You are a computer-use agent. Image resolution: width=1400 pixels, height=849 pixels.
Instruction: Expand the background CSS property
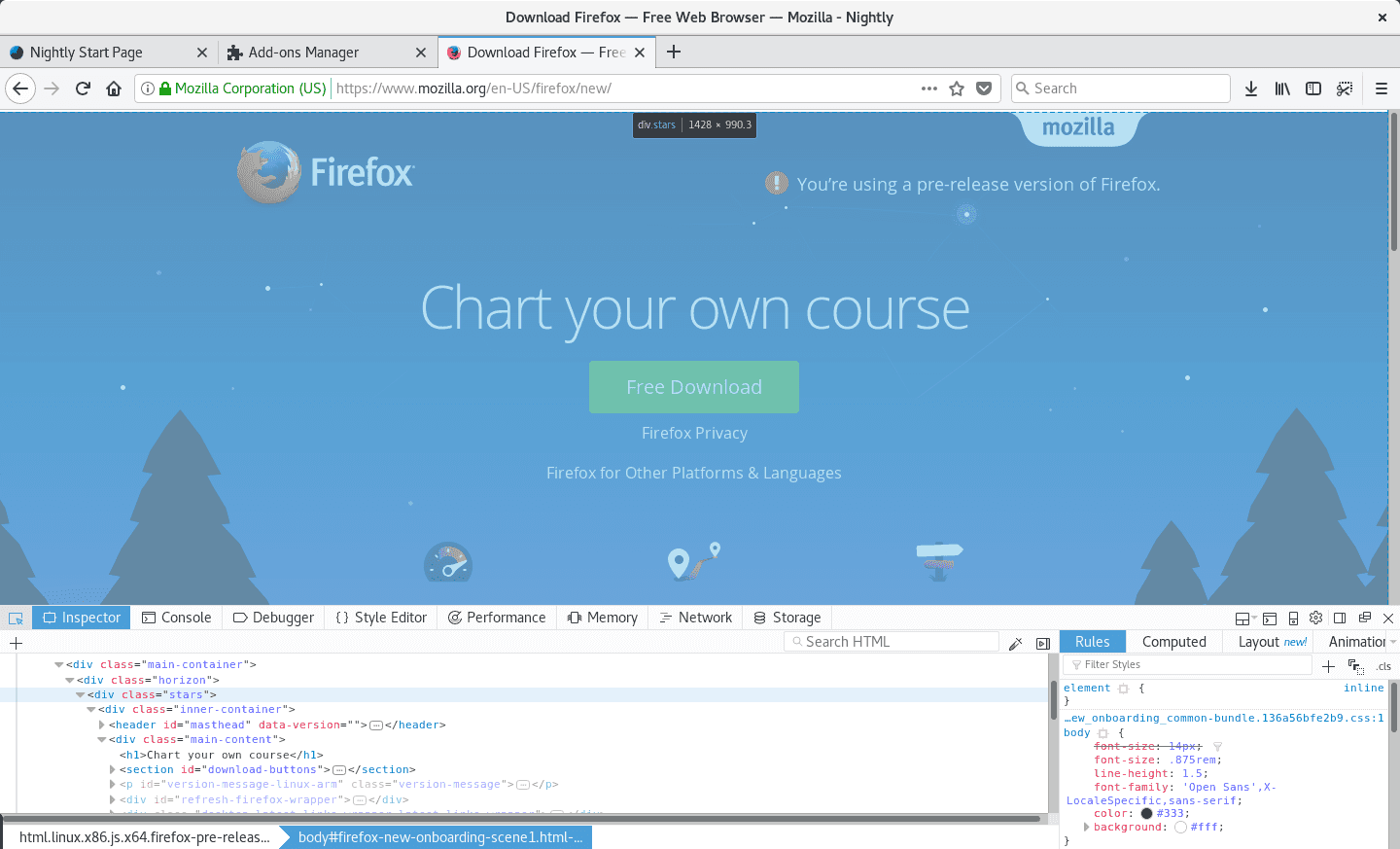coord(1087,828)
